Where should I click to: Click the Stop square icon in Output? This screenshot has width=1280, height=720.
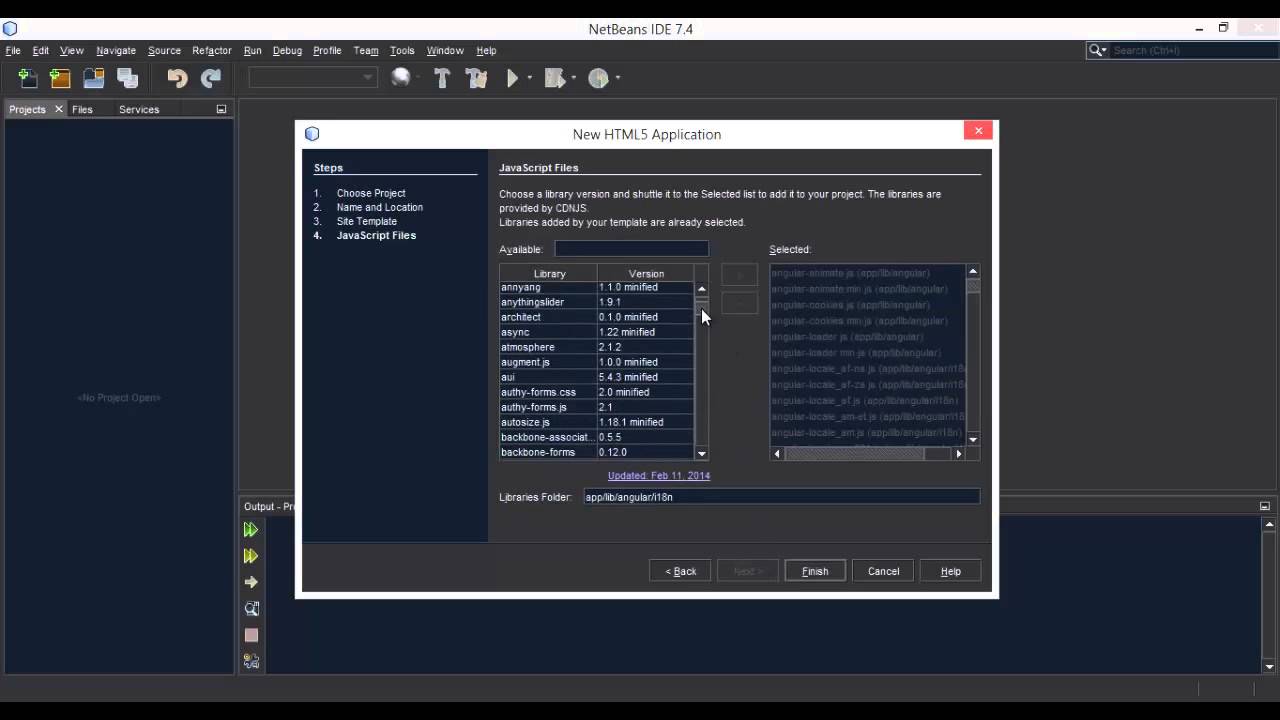tap(251, 635)
